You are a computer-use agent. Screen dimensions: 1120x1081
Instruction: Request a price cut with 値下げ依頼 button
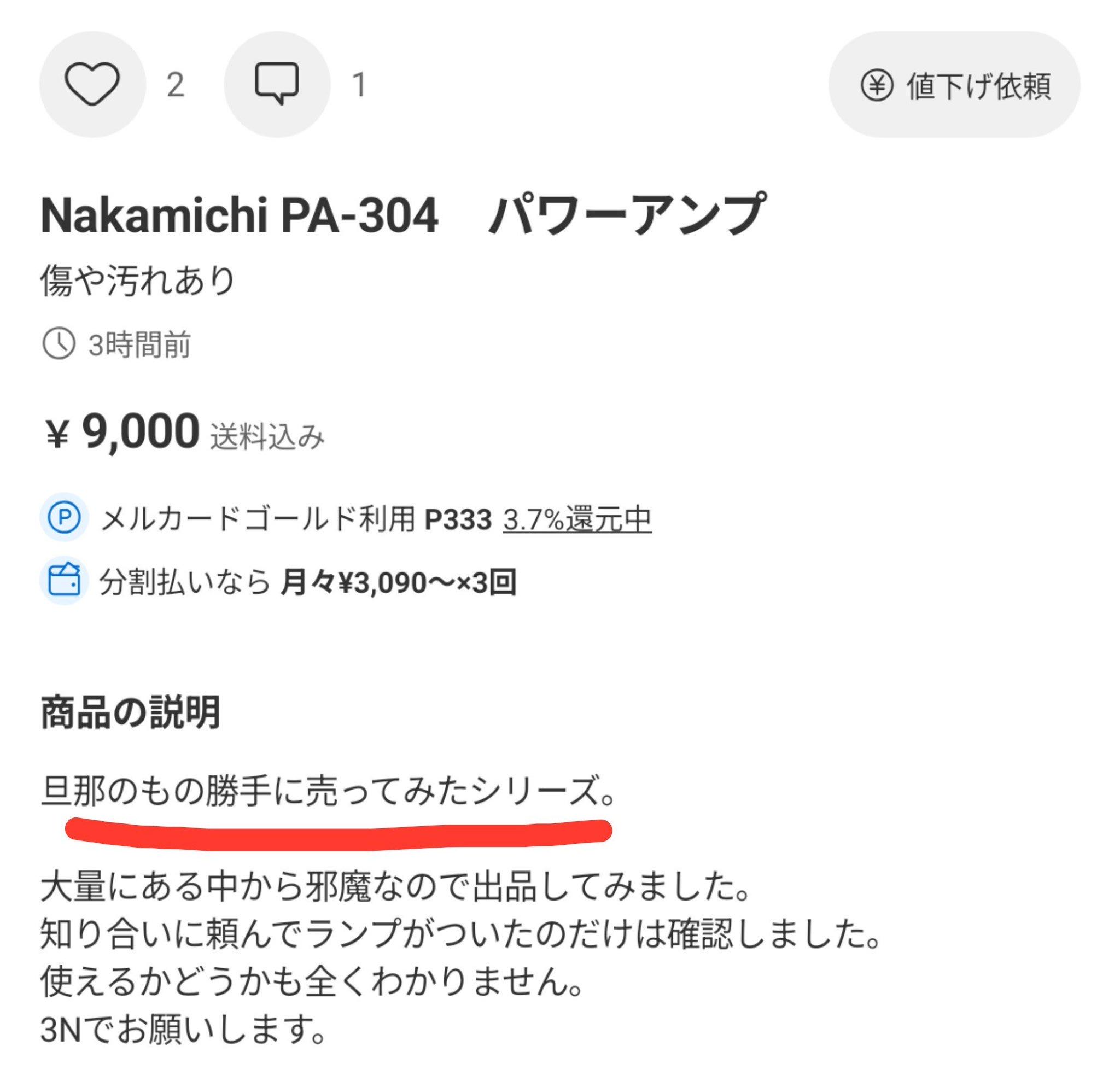pyautogui.click(x=954, y=85)
